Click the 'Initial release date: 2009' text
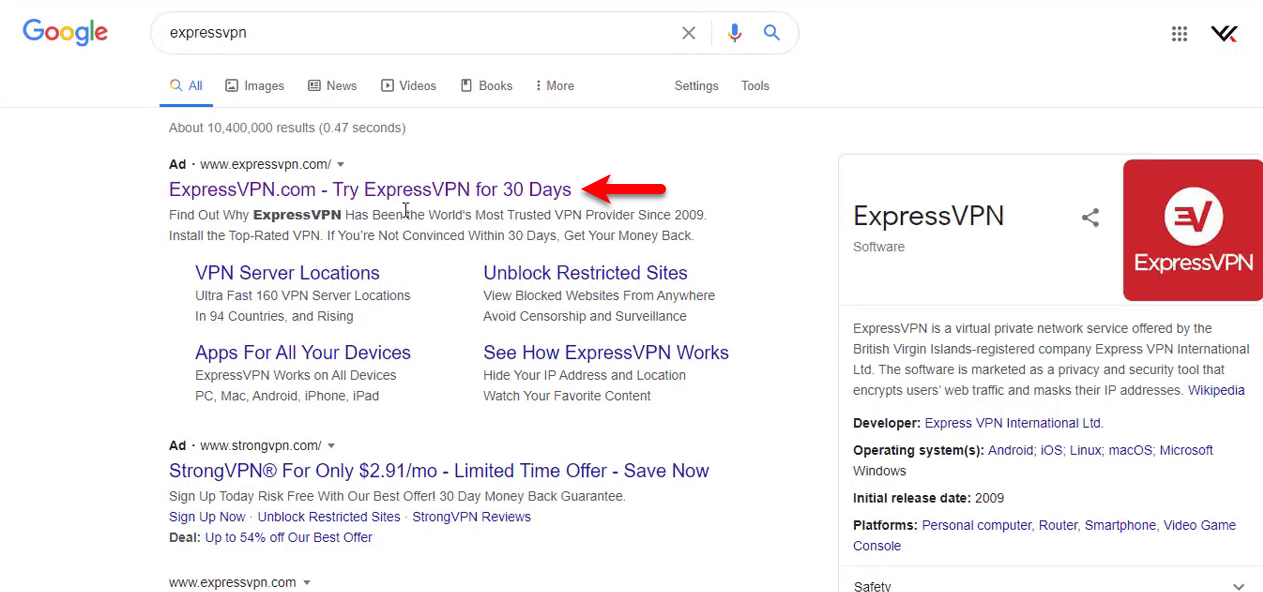Screen dimensions: 1263x592 coord(929,498)
